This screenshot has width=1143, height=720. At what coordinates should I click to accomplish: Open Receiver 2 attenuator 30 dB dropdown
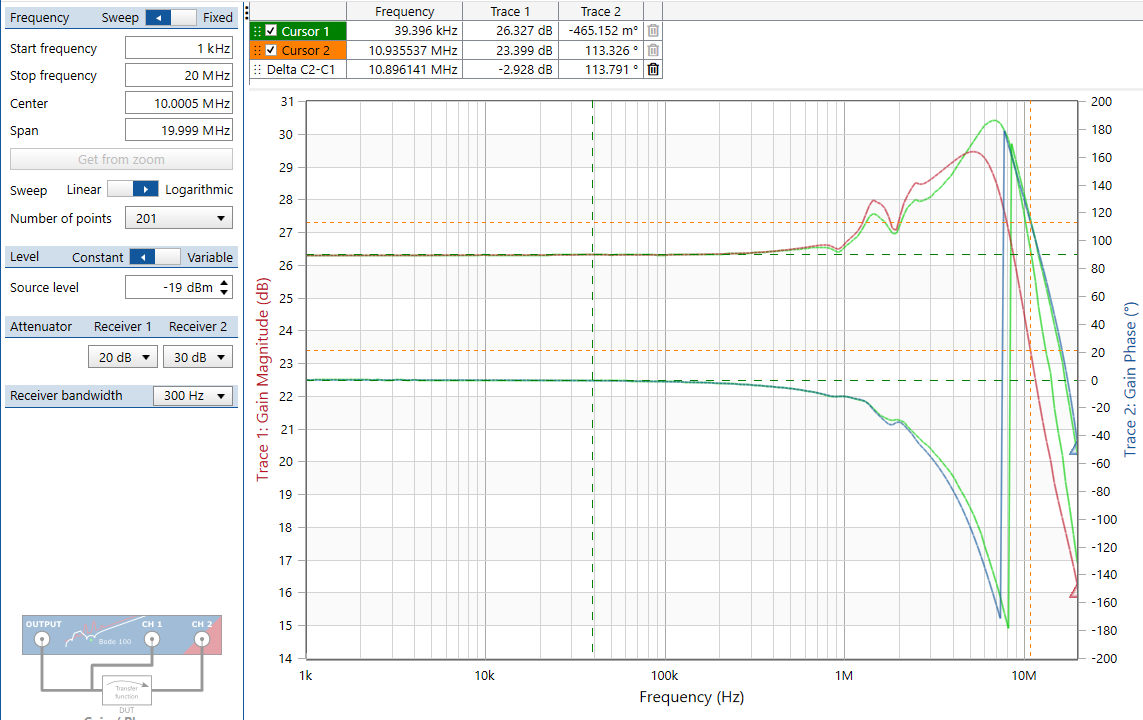pos(198,357)
